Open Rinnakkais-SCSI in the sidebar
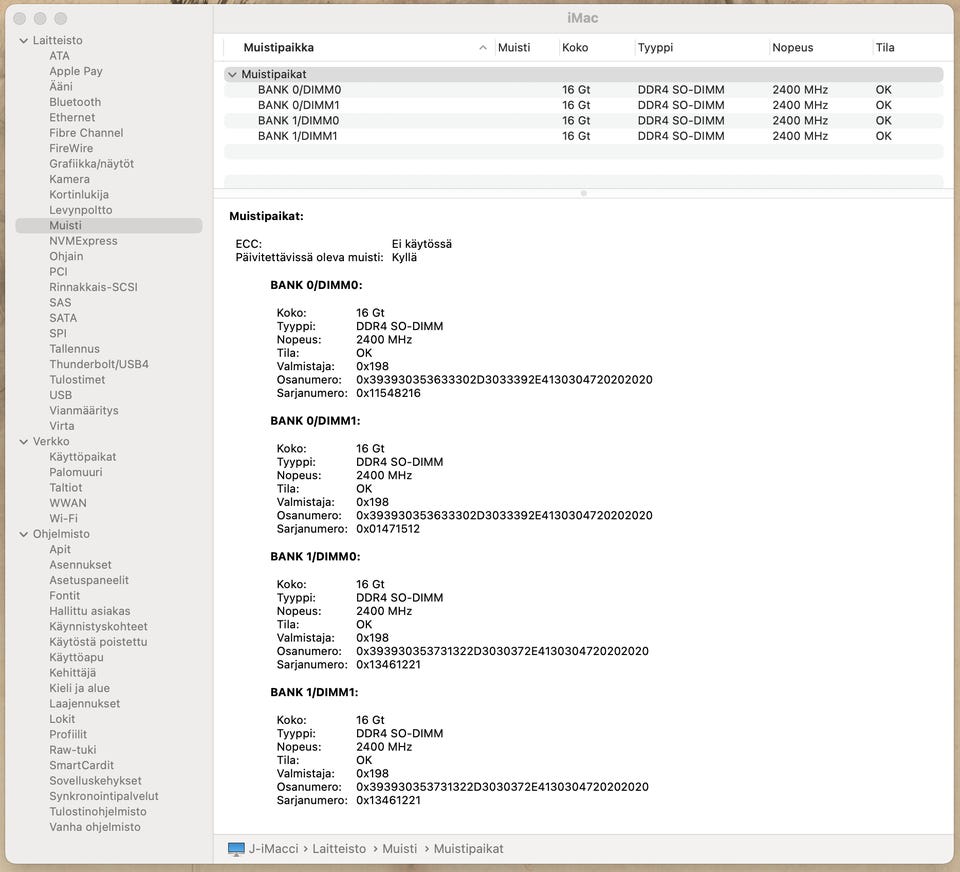This screenshot has height=872, width=960. (x=93, y=287)
